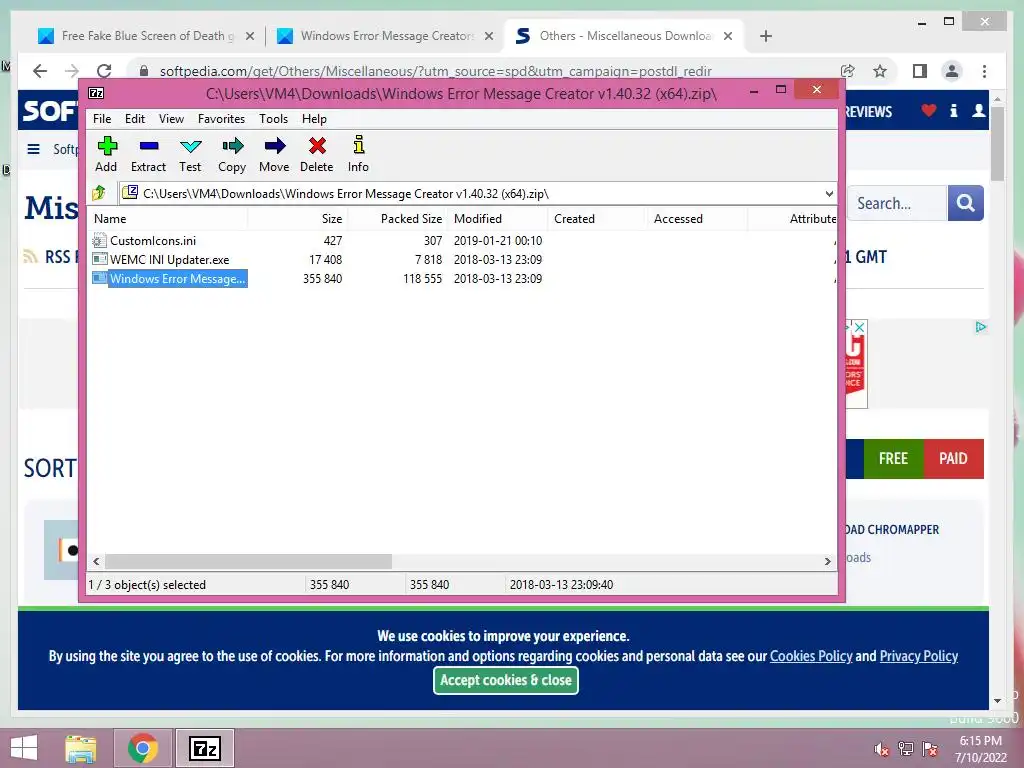
Task: Sort by the Created column header
Action: point(597,219)
